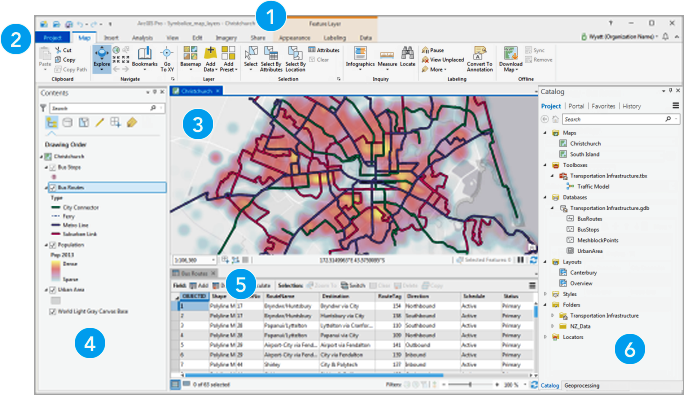Screen dimensions: 684x395
Task: Switch to the Analysis ribbon tab
Action: [142, 38]
